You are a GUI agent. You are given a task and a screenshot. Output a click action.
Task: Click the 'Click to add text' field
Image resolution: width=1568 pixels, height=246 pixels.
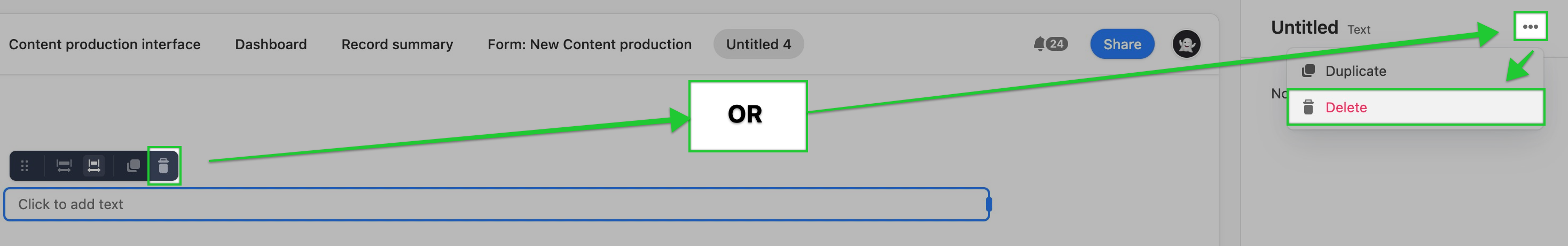tap(496, 205)
